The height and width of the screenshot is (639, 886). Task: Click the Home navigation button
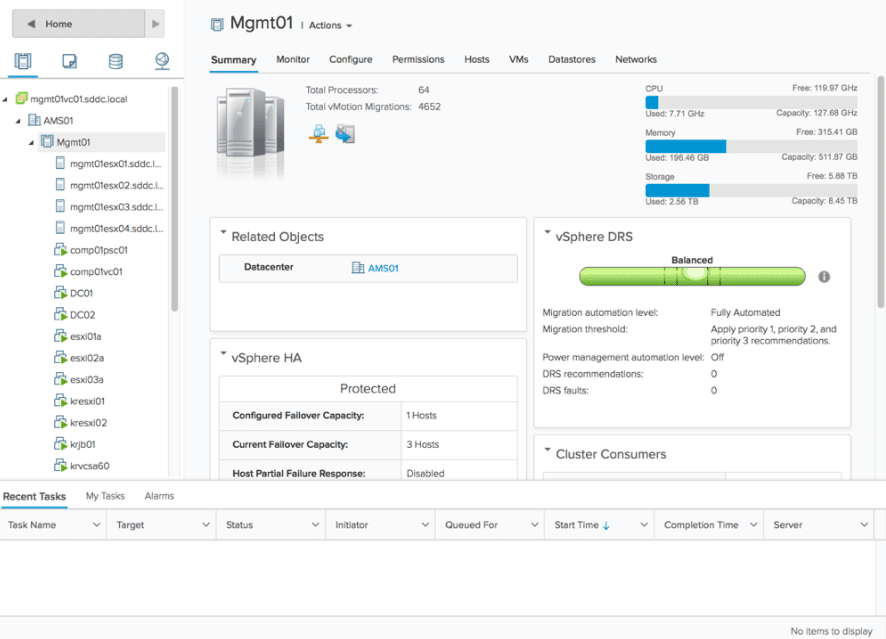click(79, 24)
